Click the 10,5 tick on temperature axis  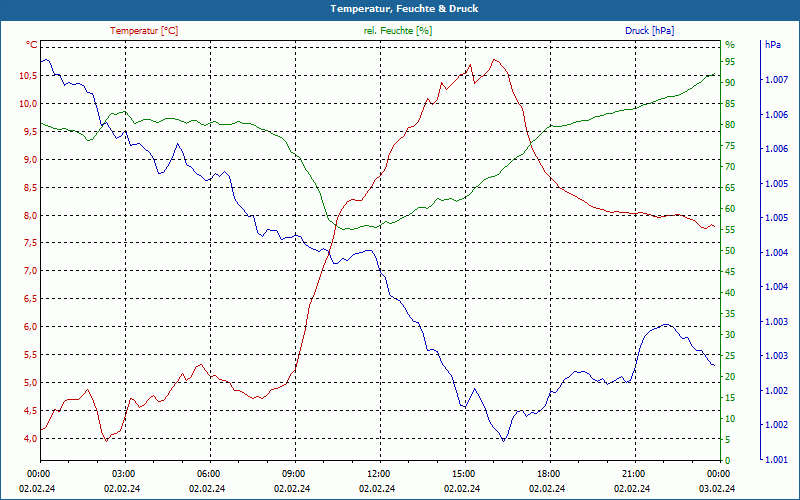[29, 76]
